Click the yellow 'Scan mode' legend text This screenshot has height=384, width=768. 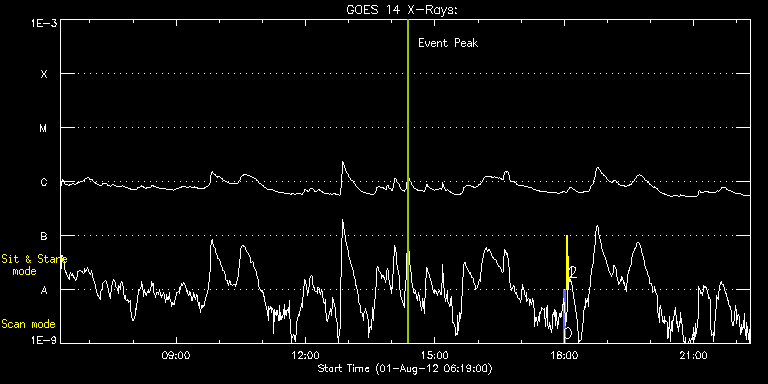click(x=28, y=324)
